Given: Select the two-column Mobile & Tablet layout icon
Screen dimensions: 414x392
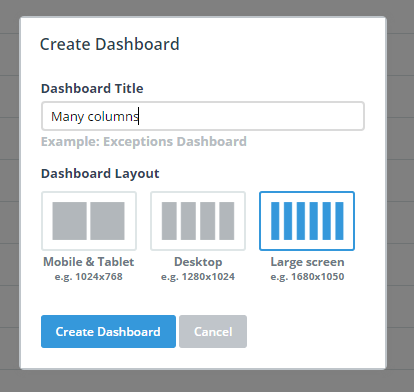Looking at the screenshot, I should click(x=89, y=221).
